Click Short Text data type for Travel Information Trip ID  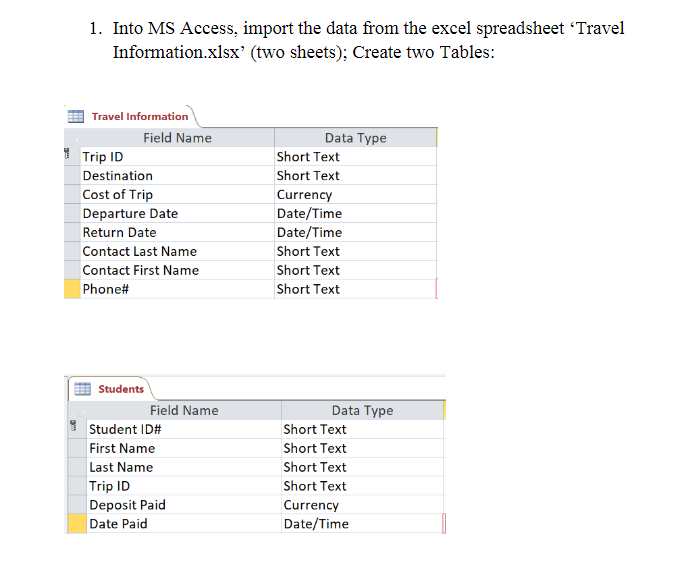pos(356,157)
